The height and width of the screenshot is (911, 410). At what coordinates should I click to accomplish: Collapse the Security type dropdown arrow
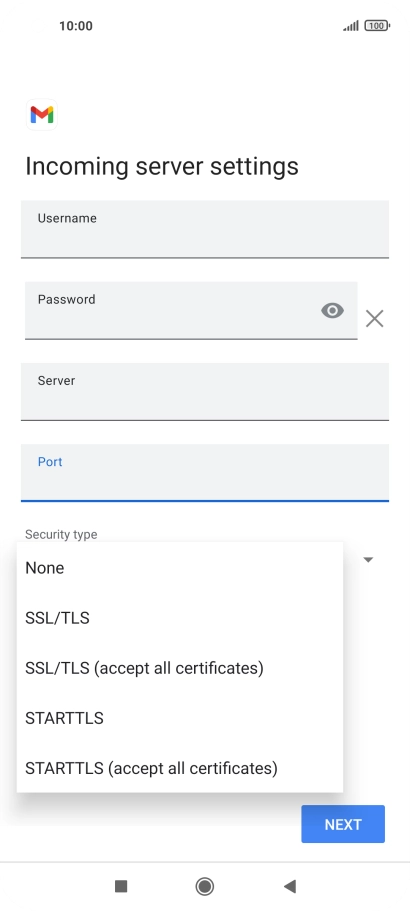[x=368, y=559]
